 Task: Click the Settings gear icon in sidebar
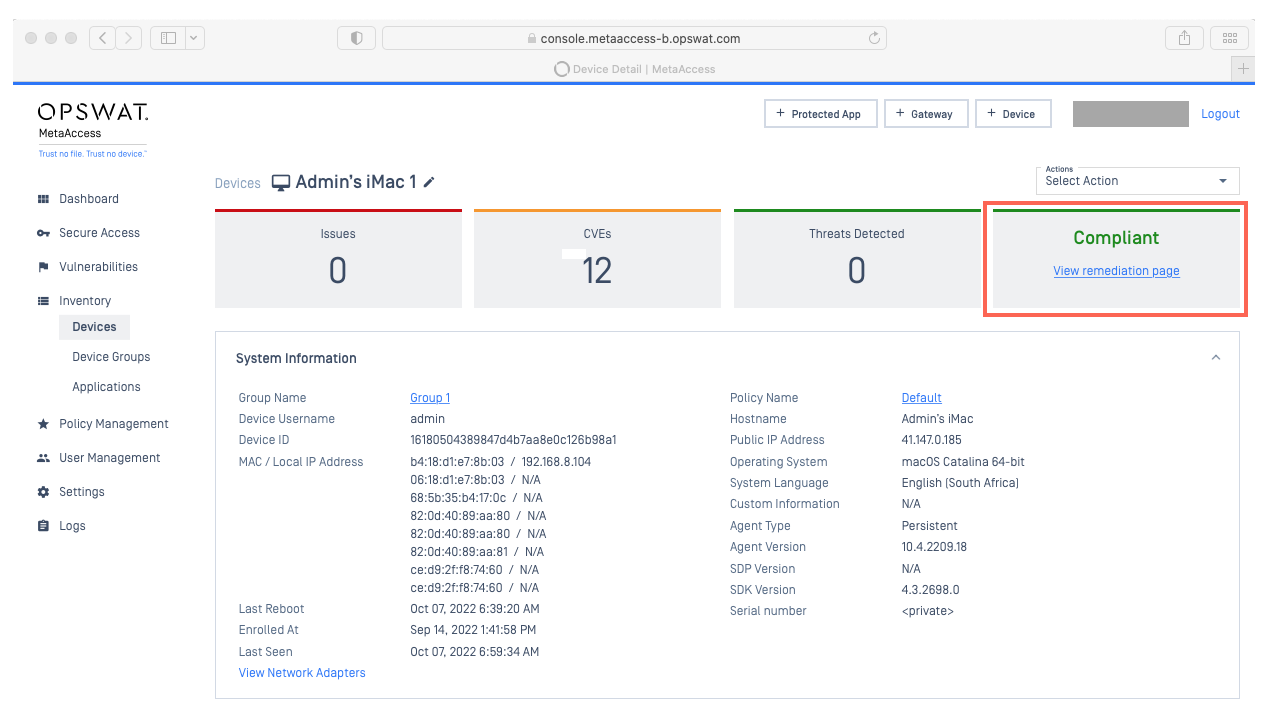pos(43,492)
